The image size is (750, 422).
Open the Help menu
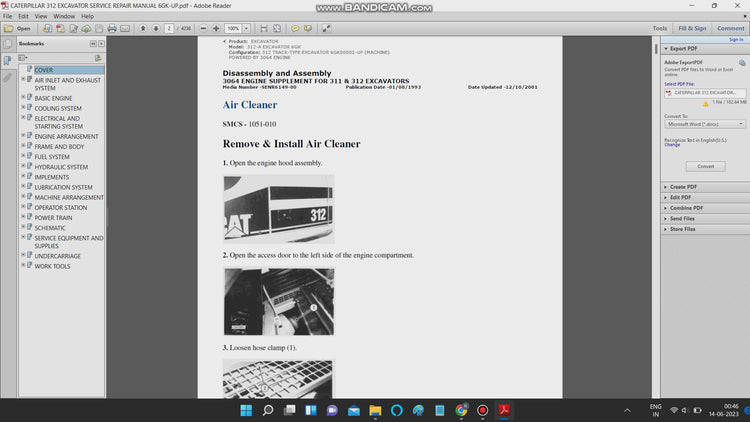coord(87,16)
